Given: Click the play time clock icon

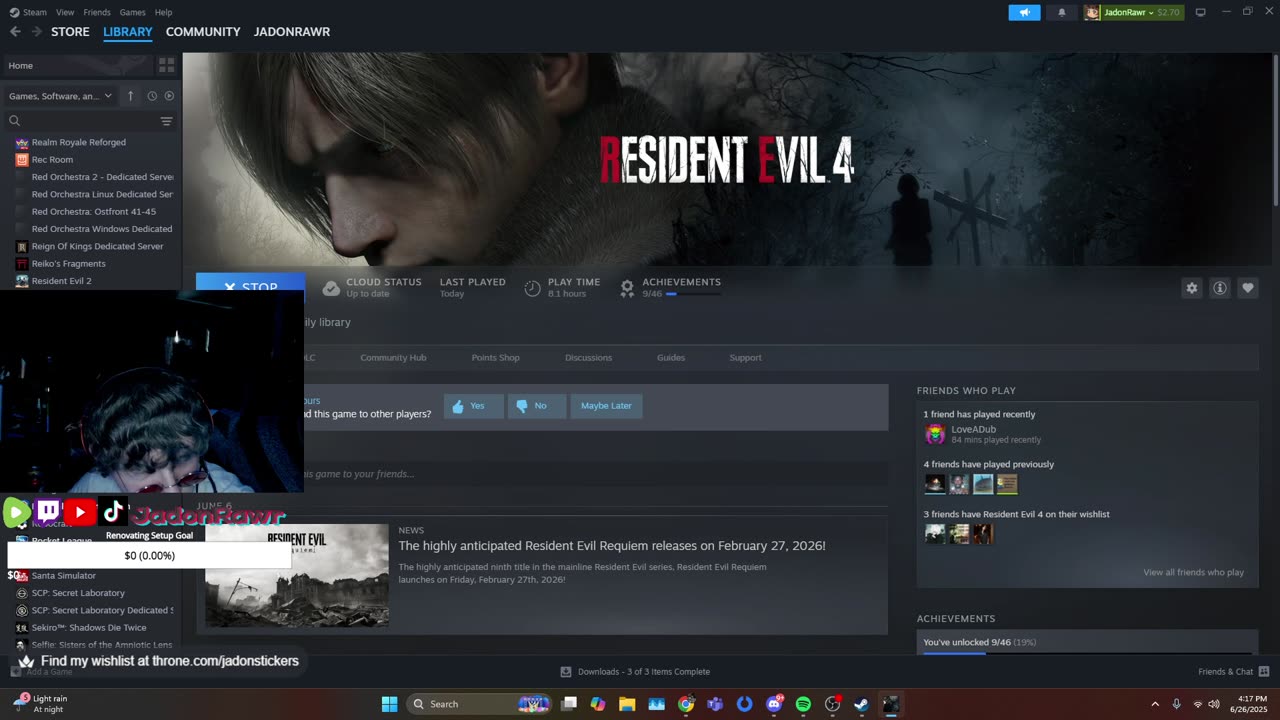Looking at the screenshot, I should [x=532, y=288].
